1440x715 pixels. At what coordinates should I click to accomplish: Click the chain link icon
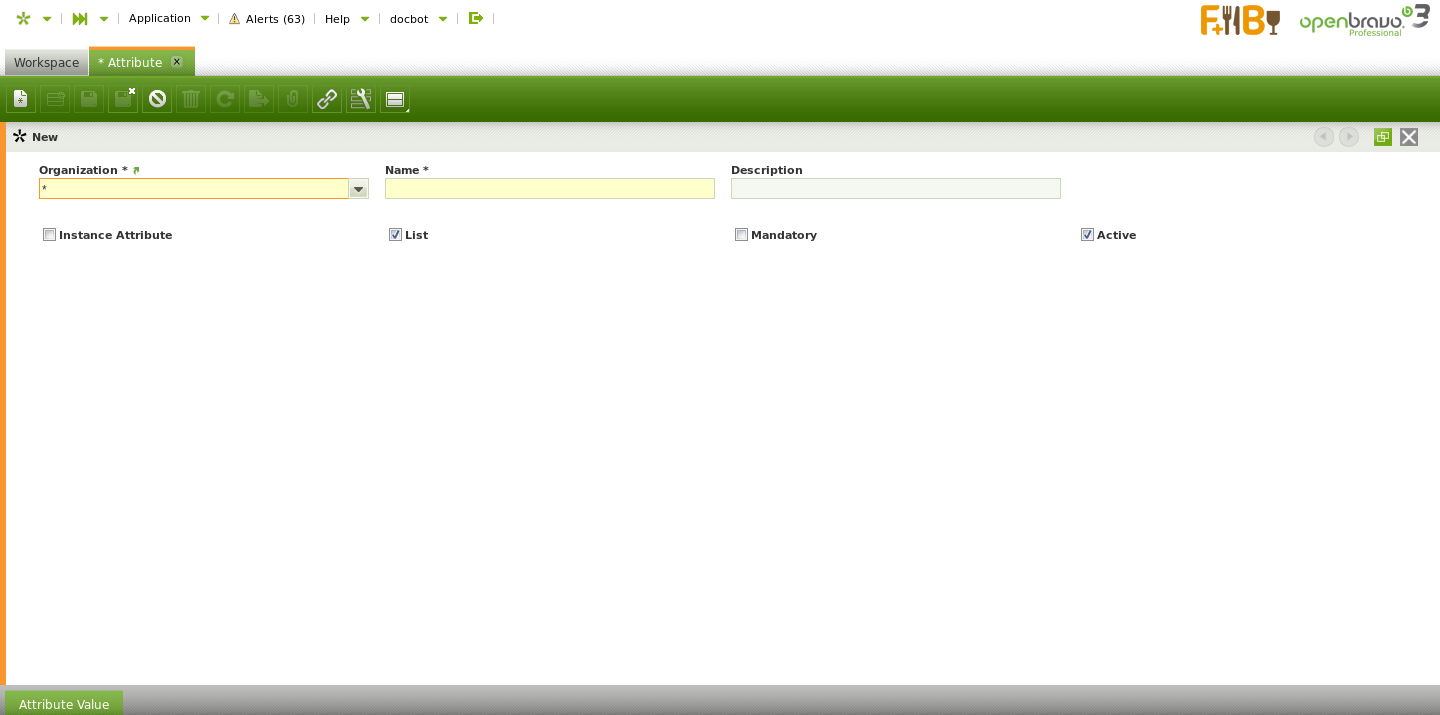(327, 99)
